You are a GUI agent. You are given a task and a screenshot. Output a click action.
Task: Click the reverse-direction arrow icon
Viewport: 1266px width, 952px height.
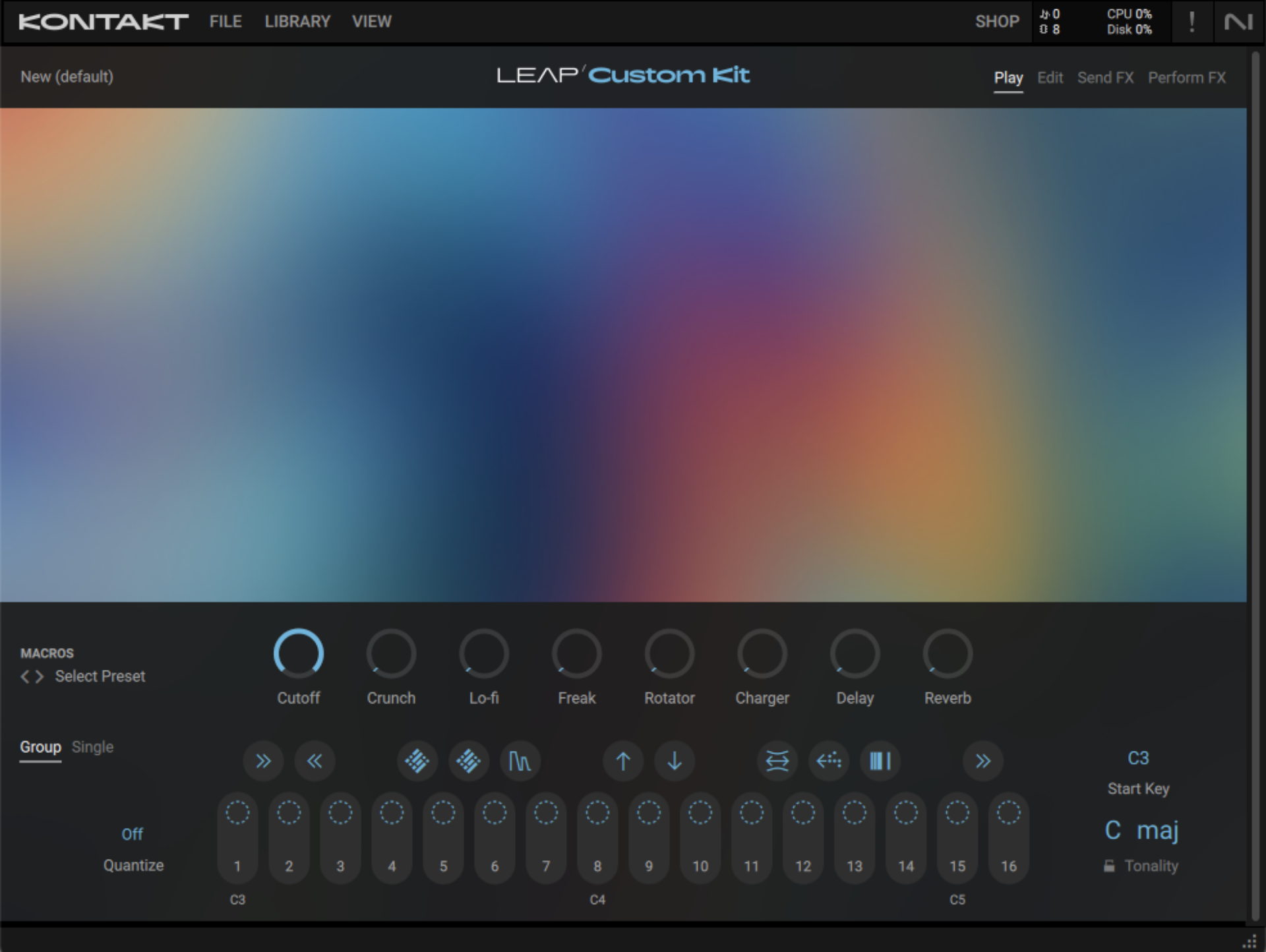click(x=828, y=761)
